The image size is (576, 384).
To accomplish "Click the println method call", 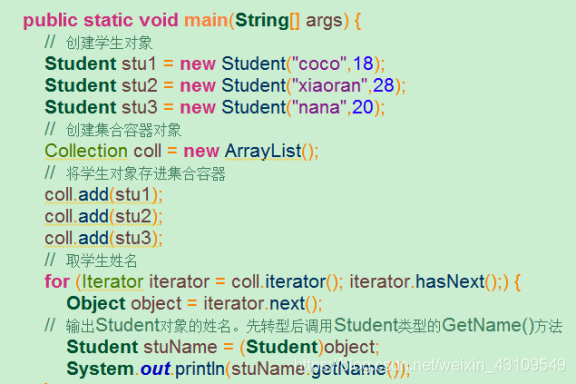I will 200,369.
